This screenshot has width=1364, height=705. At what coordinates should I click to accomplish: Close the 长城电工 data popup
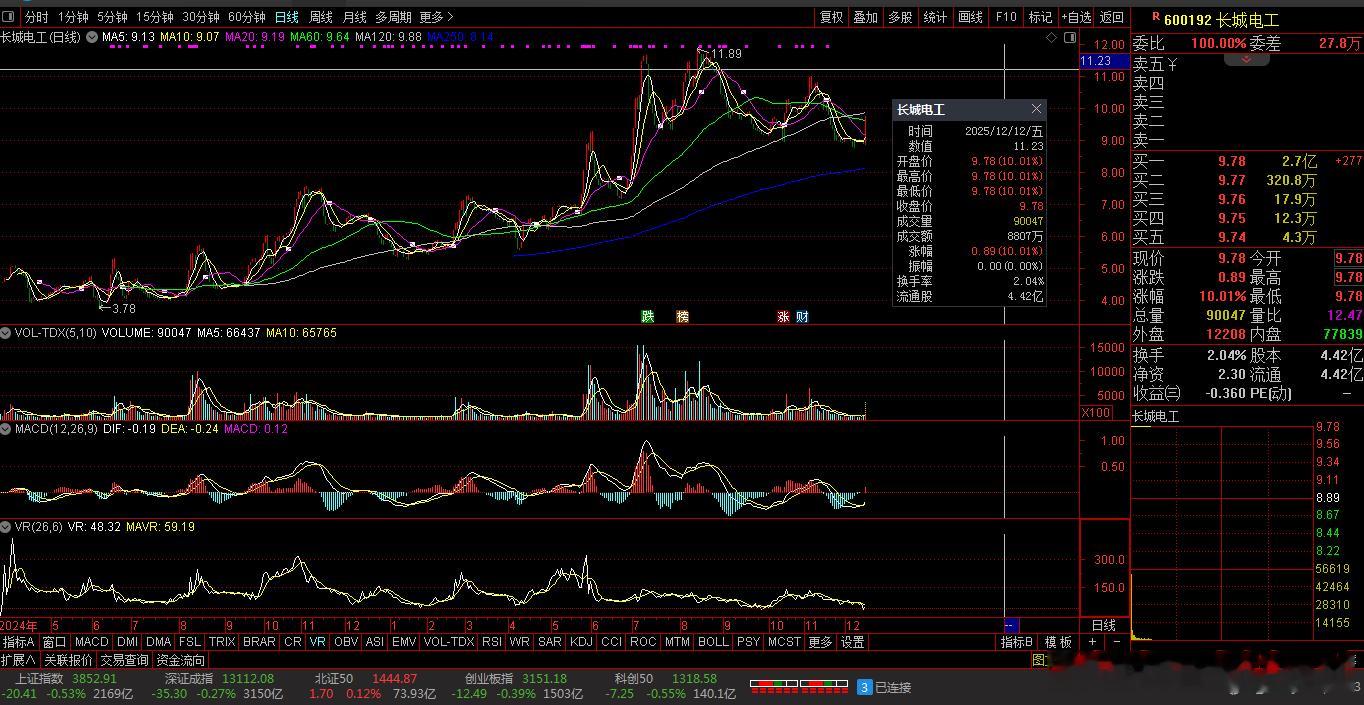1036,109
